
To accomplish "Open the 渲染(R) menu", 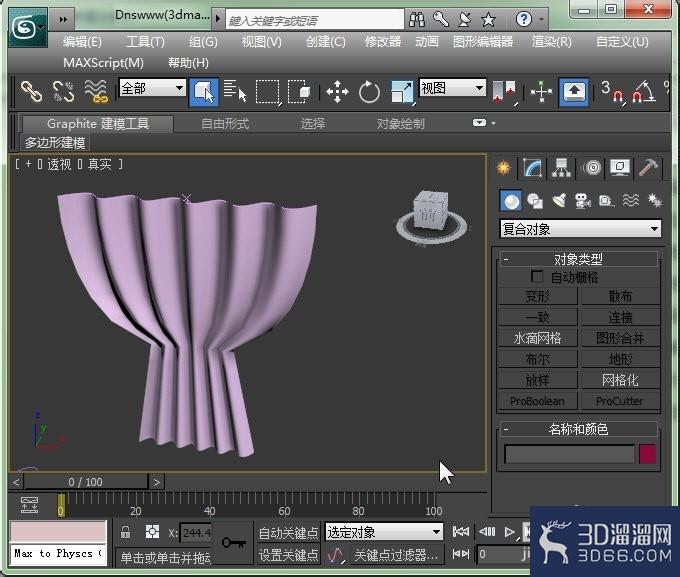I will (552, 42).
